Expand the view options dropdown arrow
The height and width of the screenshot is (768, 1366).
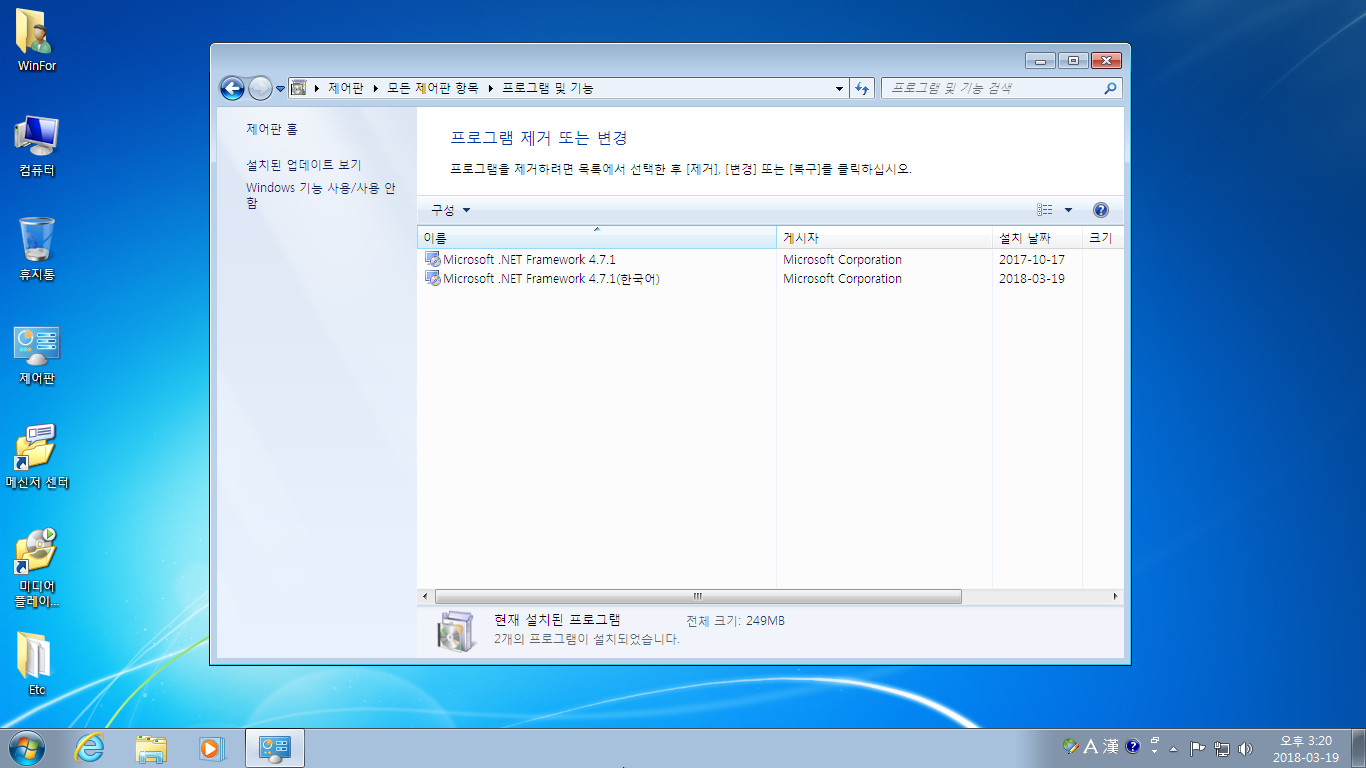click(x=1068, y=210)
